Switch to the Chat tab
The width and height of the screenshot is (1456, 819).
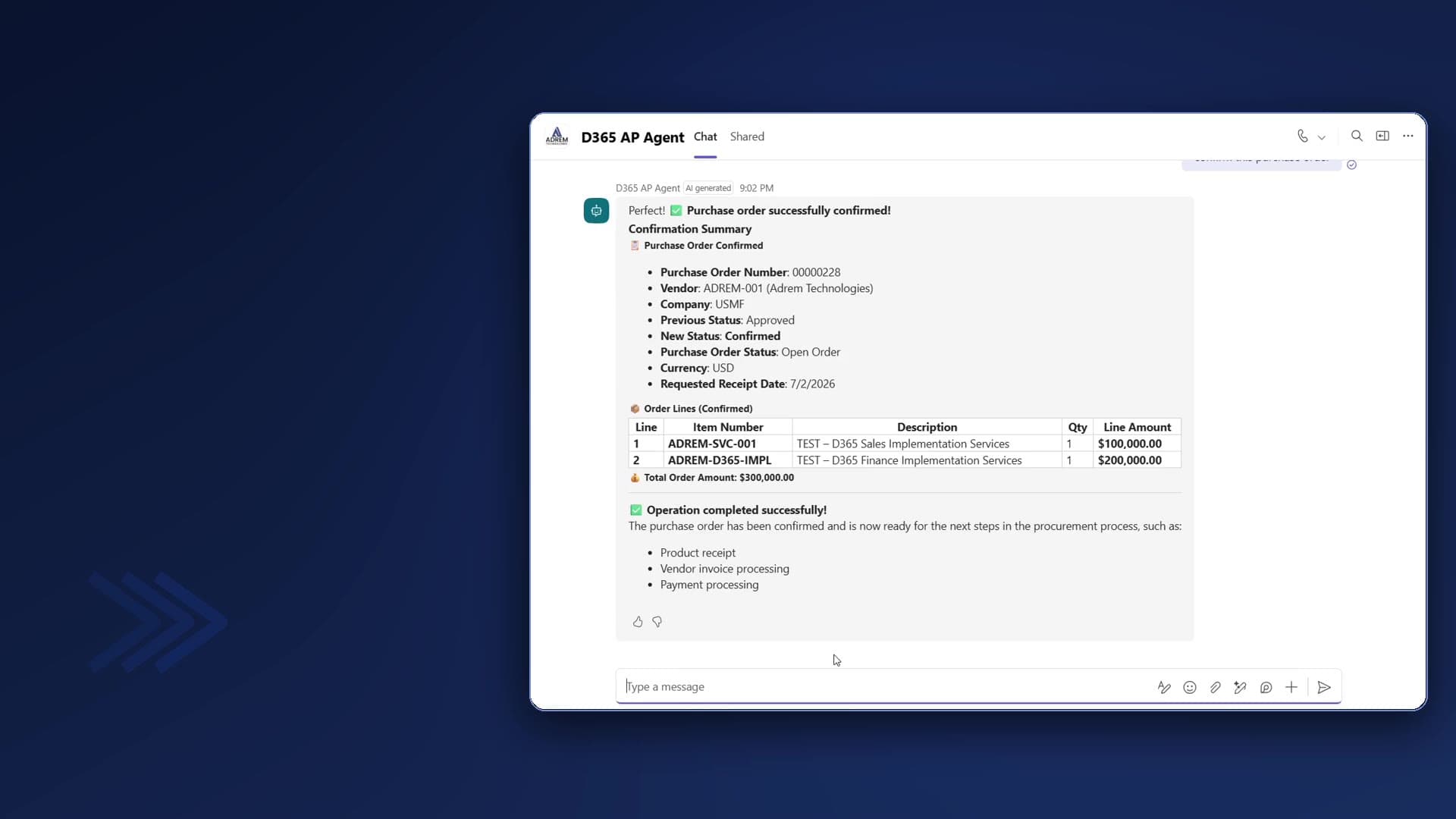[x=705, y=137]
